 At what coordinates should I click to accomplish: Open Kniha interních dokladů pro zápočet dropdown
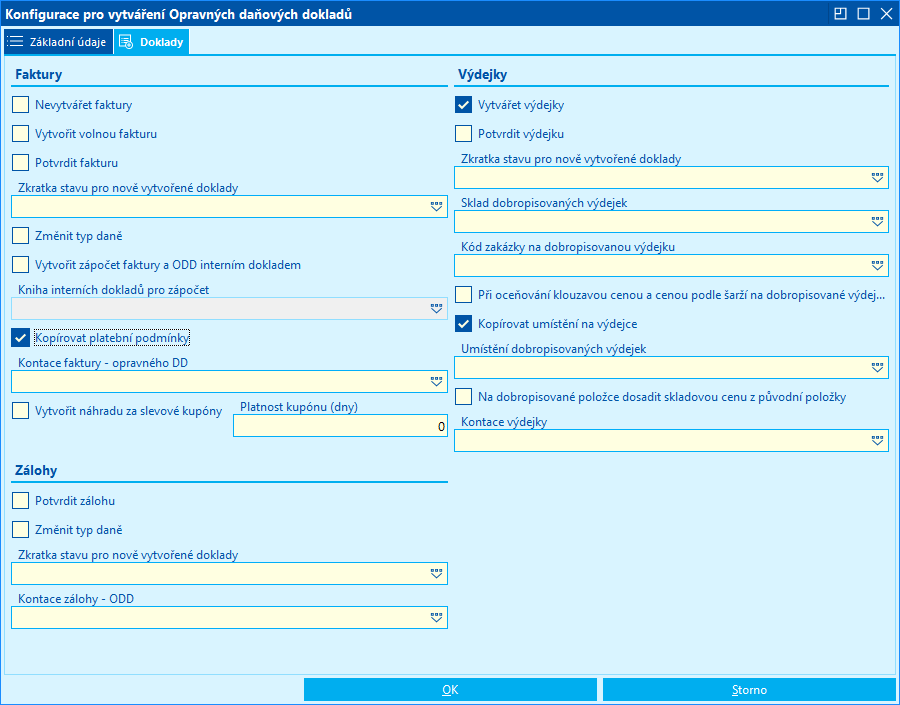coord(437,309)
